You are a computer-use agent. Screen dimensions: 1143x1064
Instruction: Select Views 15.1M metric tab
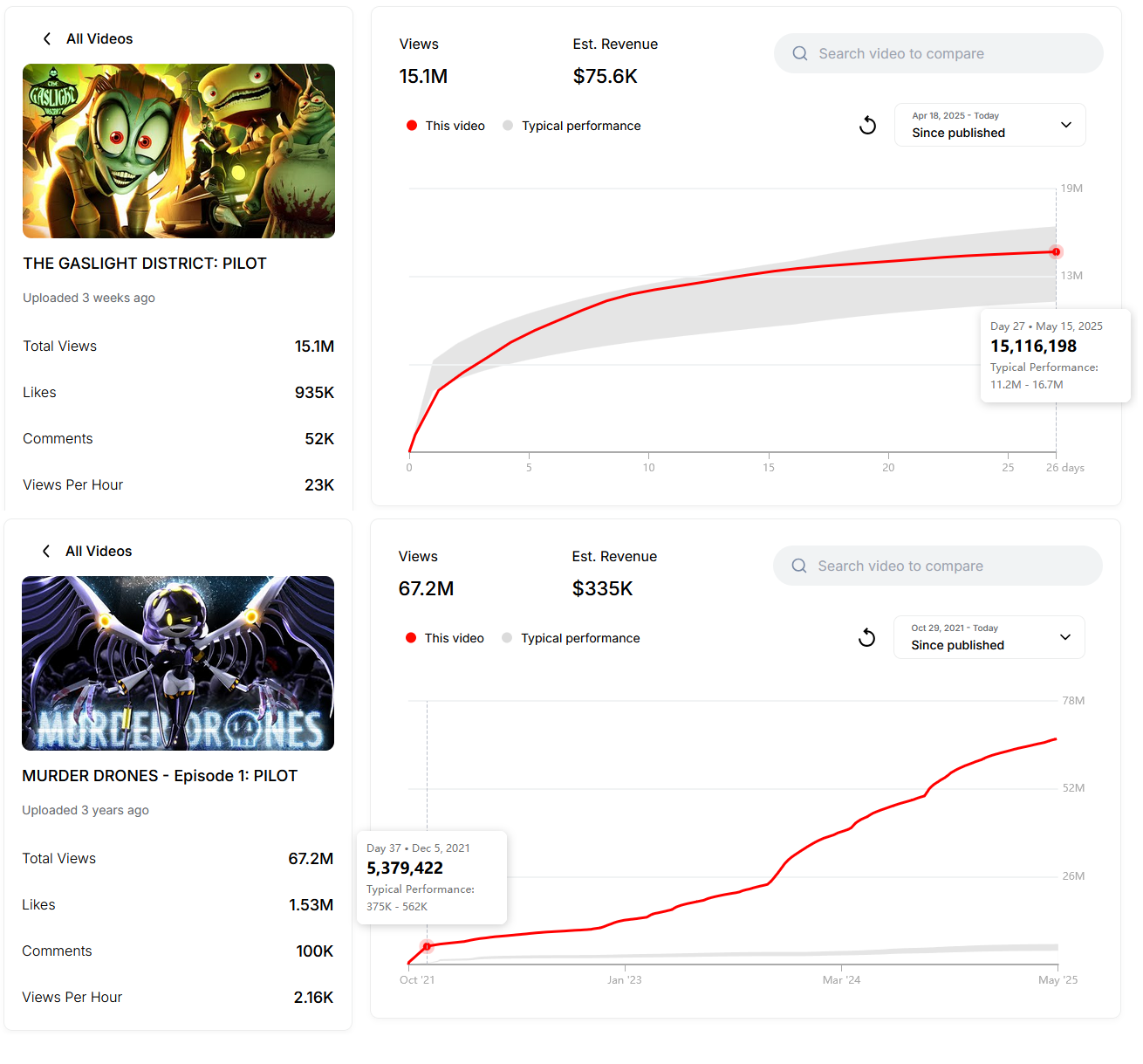coord(423,61)
